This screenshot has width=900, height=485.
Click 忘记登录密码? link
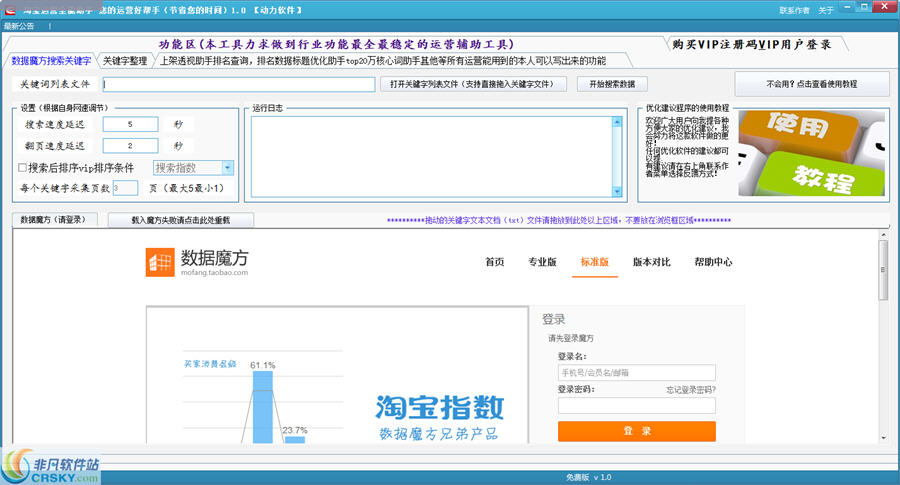pos(690,390)
